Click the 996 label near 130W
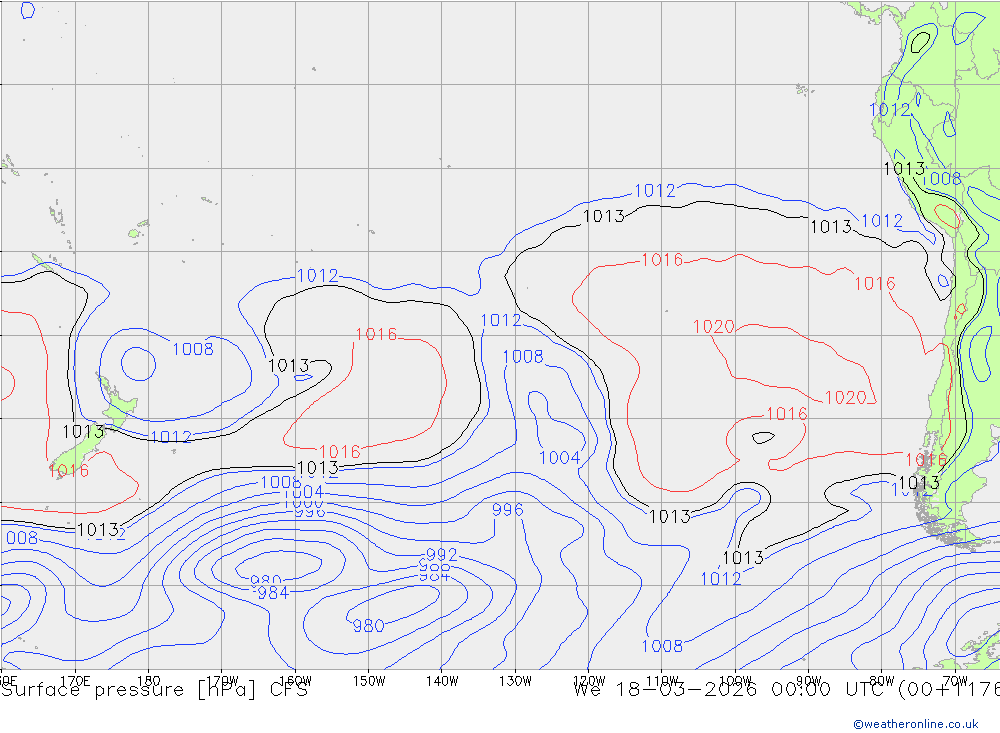The height and width of the screenshot is (733, 1000). pos(508,510)
